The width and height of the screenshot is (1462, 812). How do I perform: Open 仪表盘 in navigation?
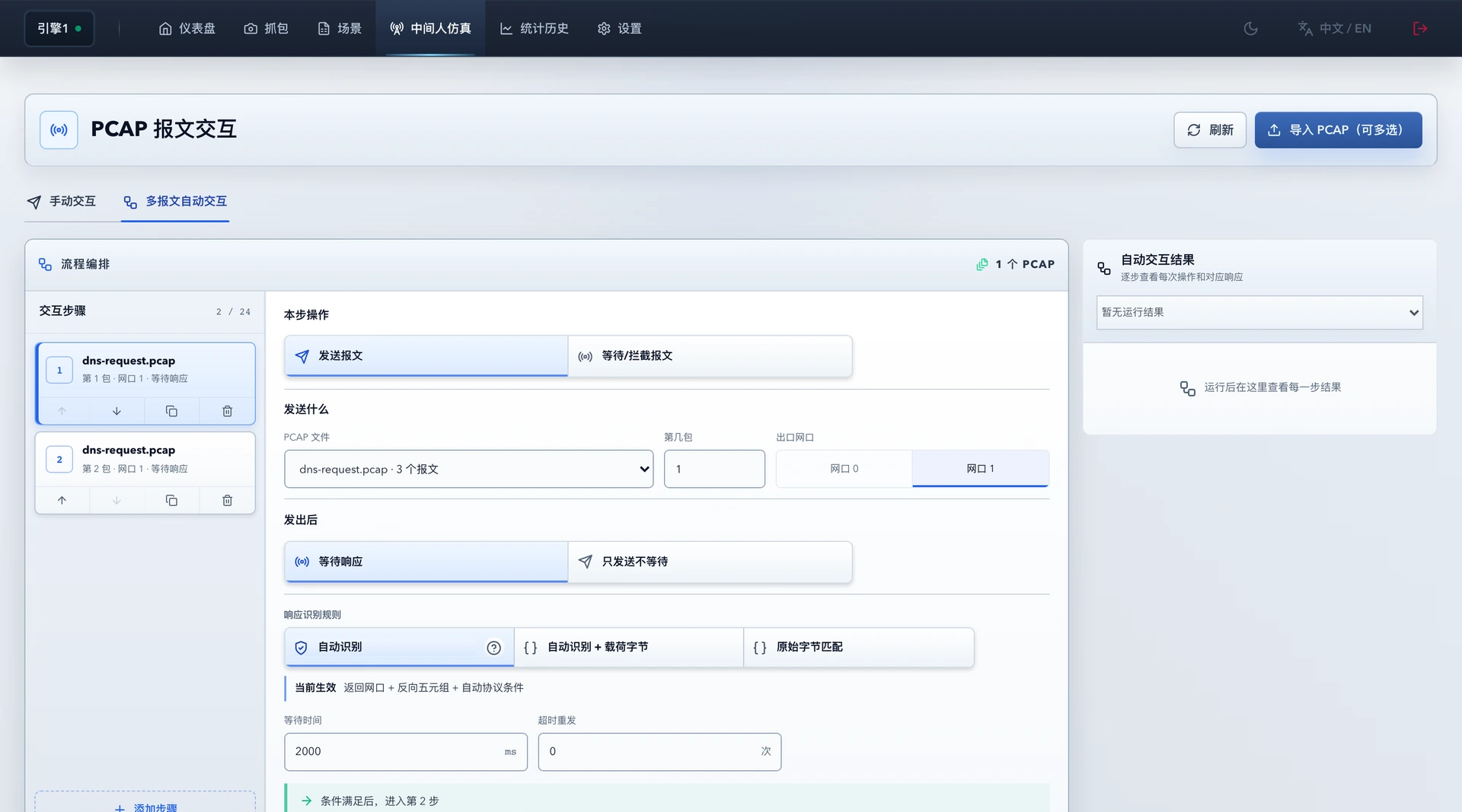point(187,28)
